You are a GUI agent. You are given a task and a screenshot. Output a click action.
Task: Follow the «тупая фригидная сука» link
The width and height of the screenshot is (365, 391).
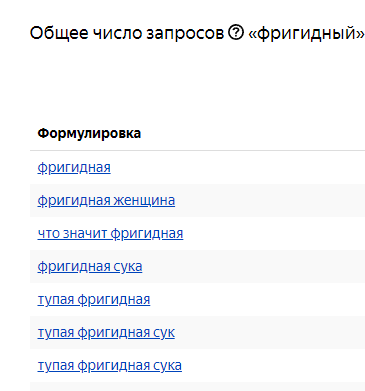click(109, 365)
